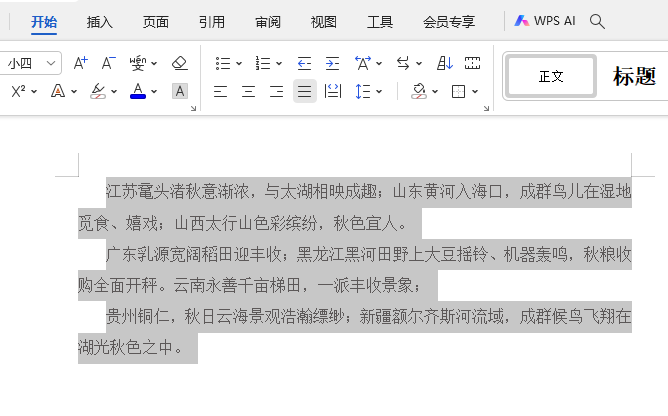Apply paragraph shading fill
668x416 pixels.
click(x=419, y=91)
